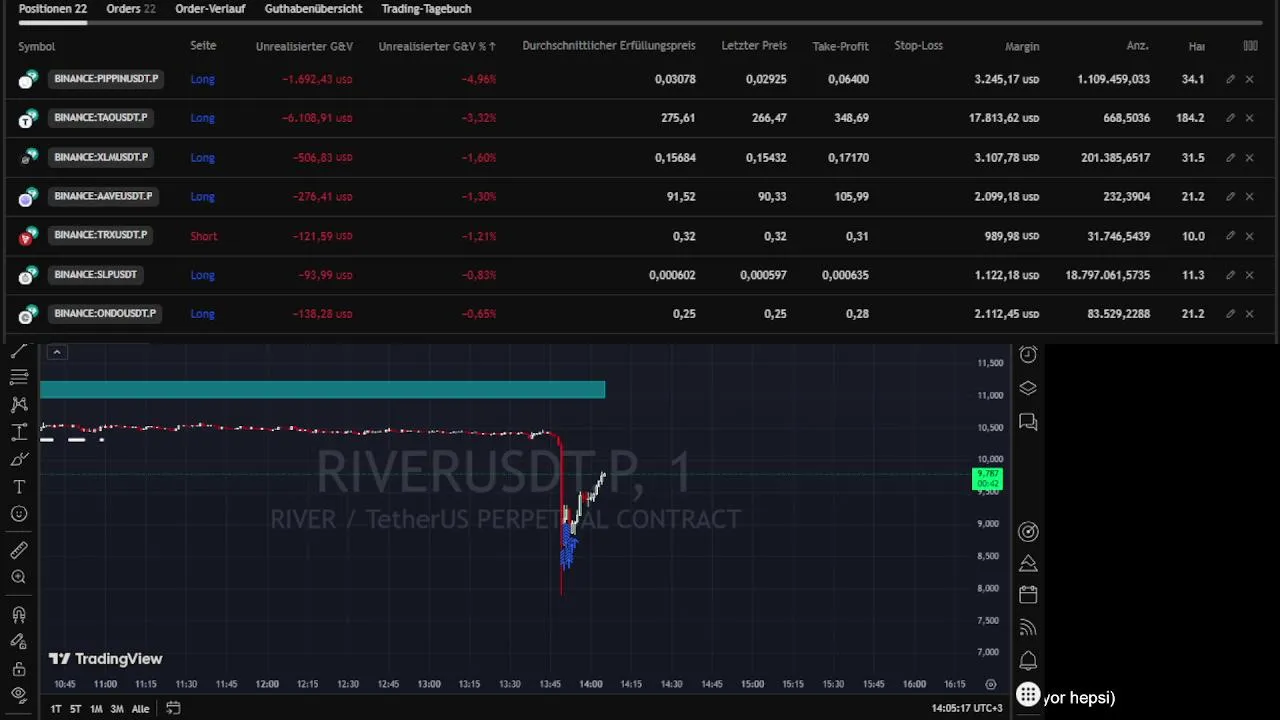Open the news feed icon

pos(1028,628)
